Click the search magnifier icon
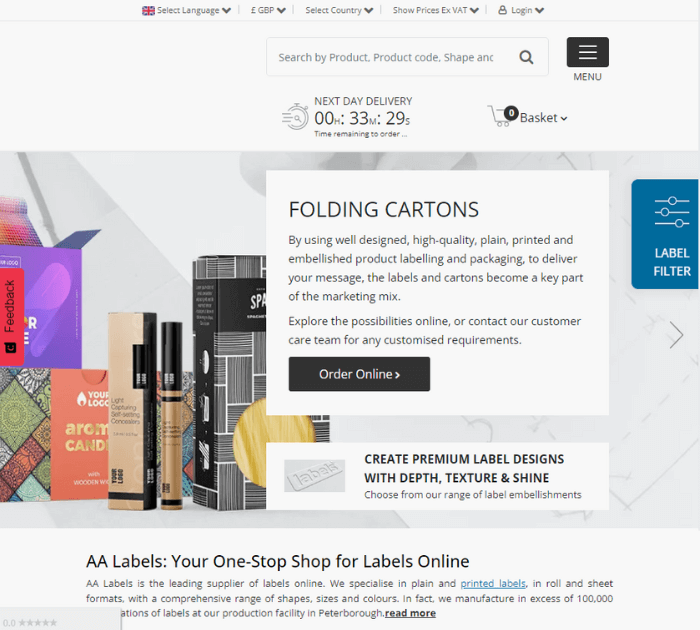700x630 pixels. (526, 57)
